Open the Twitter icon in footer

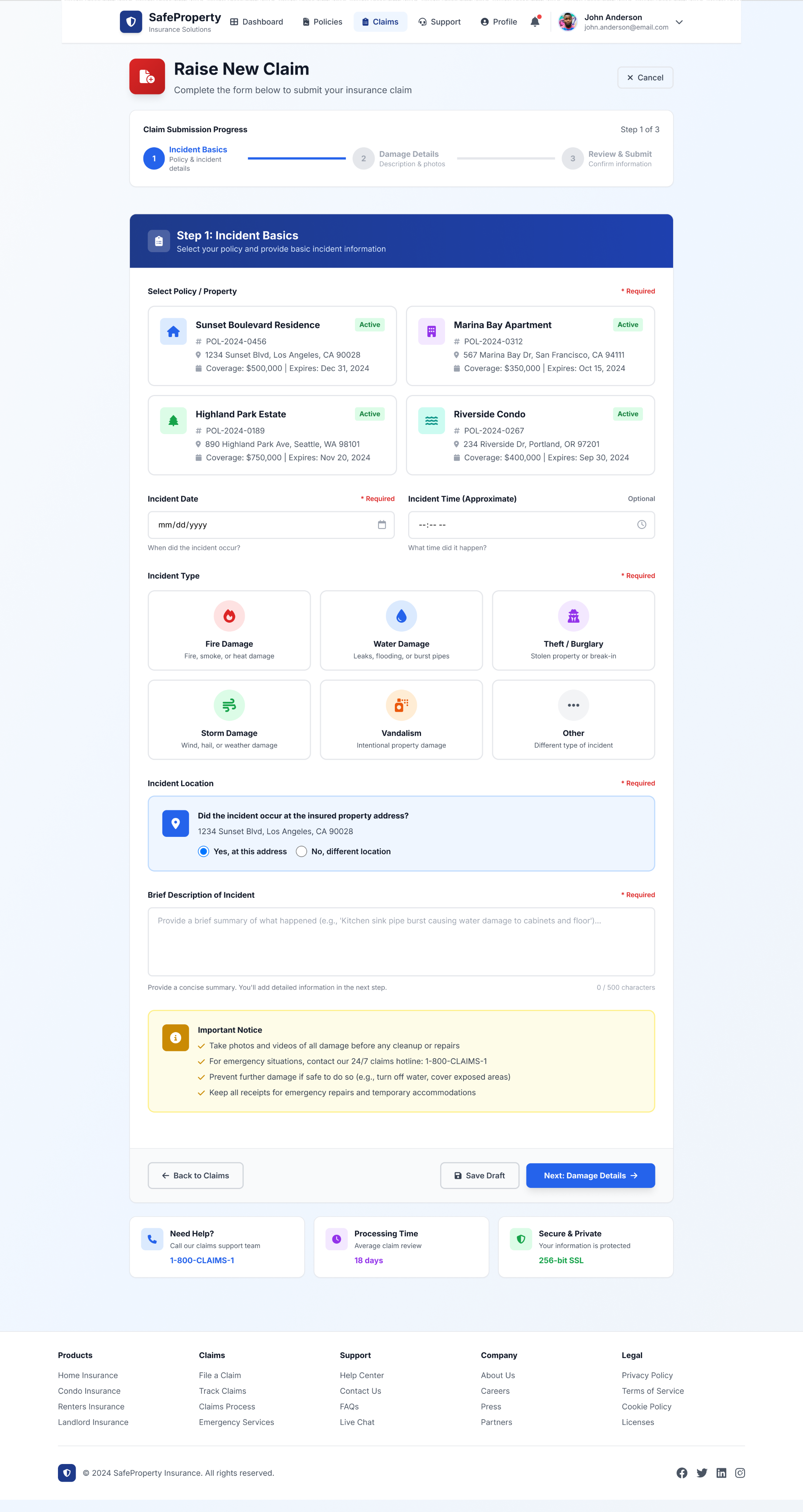(x=702, y=1473)
